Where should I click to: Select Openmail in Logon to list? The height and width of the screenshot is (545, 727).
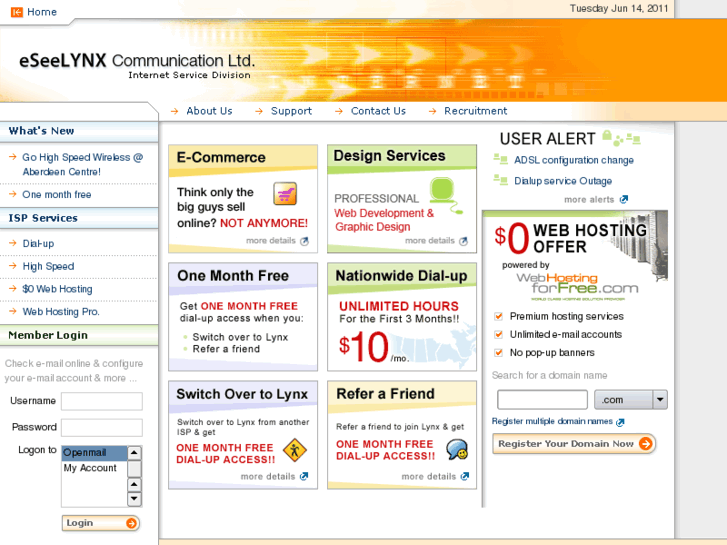(94, 453)
